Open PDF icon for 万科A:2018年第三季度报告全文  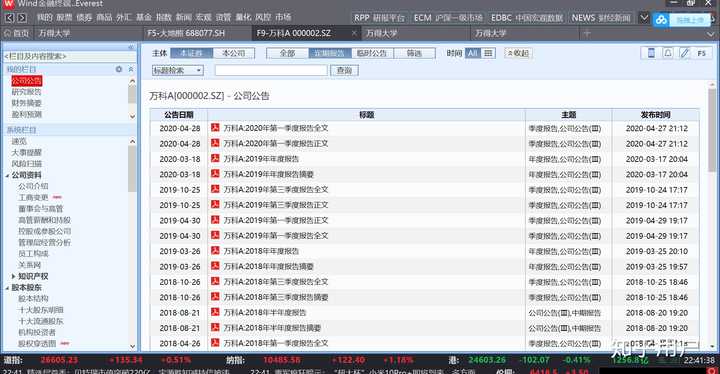[x=215, y=281]
